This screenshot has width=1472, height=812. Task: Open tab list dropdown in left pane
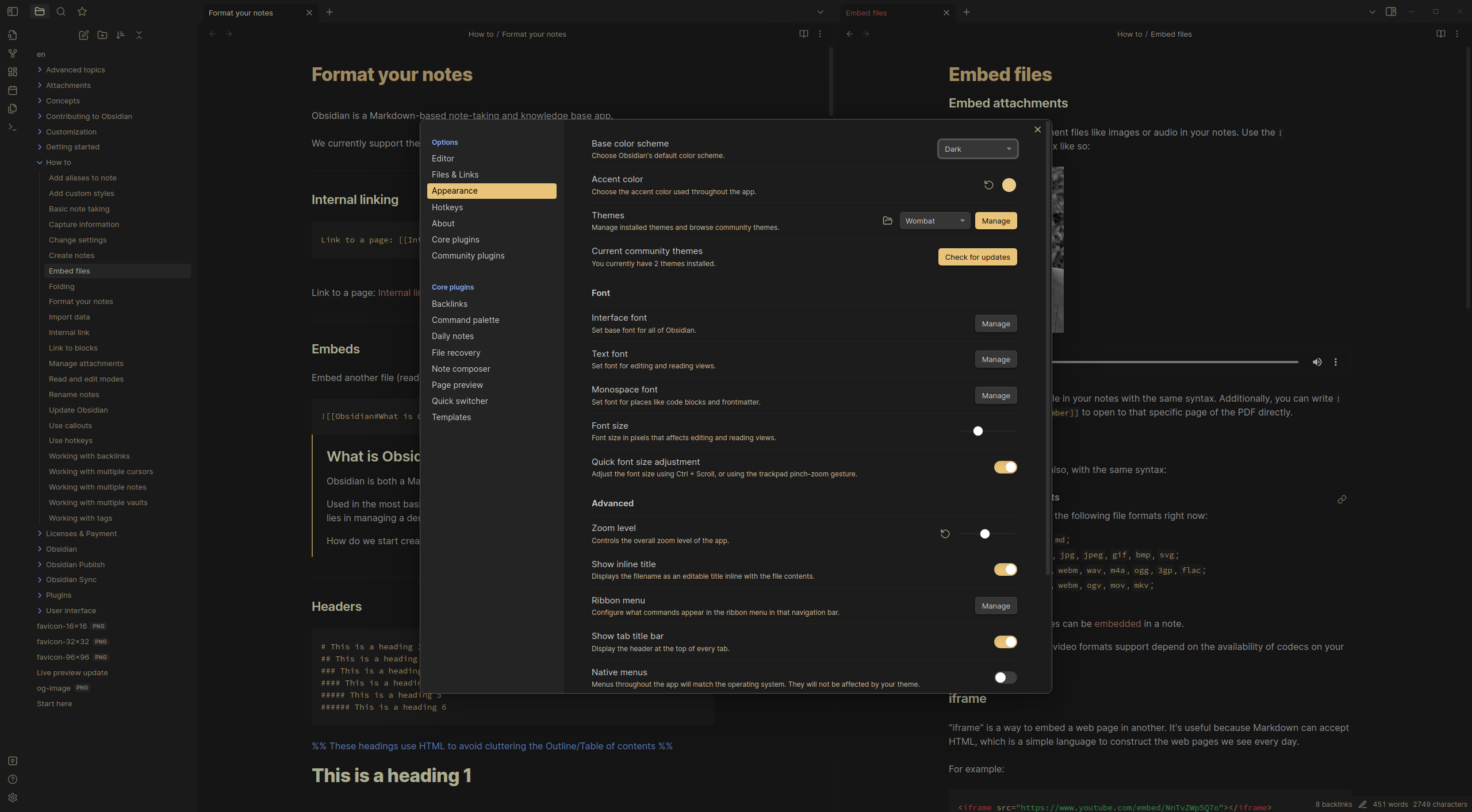pos(821,12)
